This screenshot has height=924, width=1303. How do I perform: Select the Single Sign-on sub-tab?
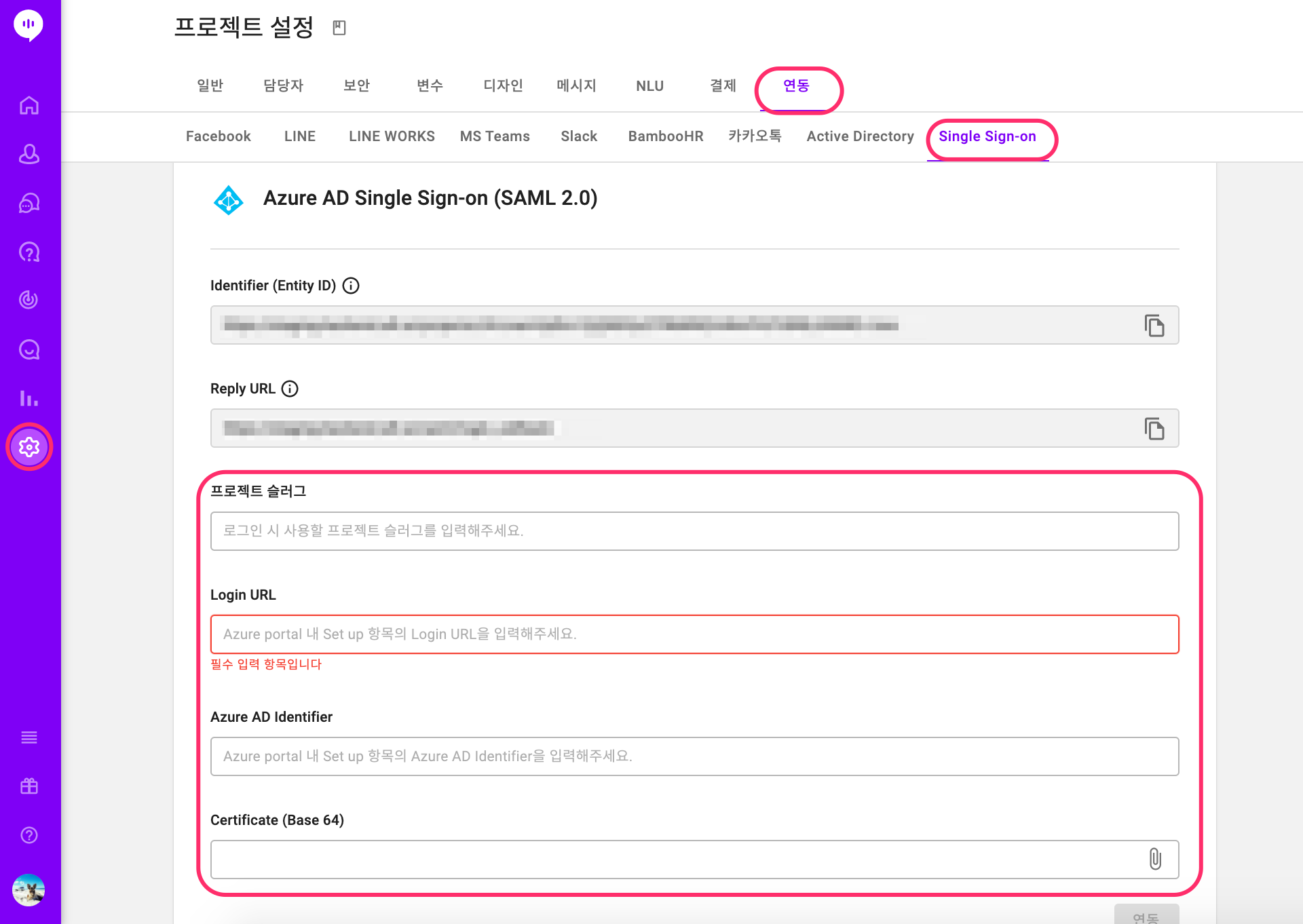click(987, 136)
